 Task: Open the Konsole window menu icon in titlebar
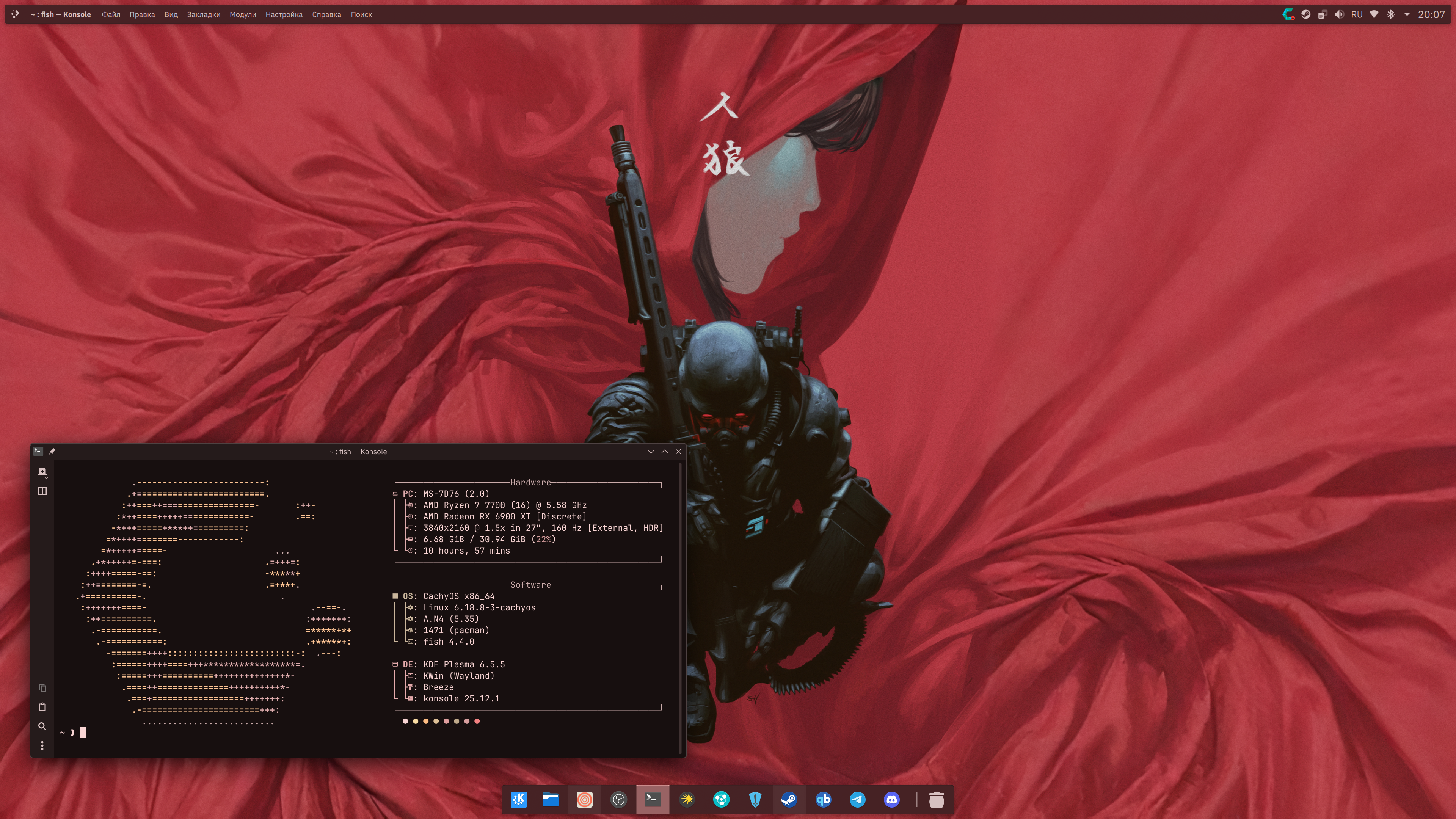pos(38,451)
